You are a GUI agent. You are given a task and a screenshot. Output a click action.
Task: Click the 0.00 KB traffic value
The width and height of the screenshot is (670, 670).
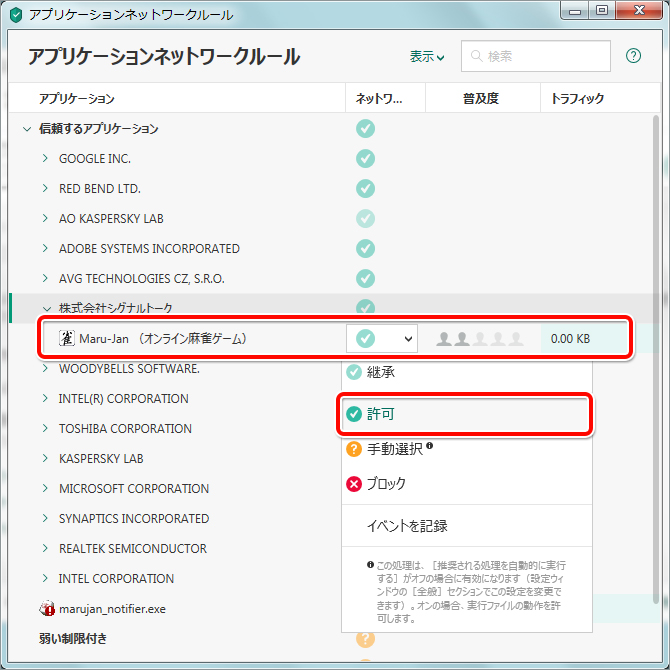click(570, 339)
